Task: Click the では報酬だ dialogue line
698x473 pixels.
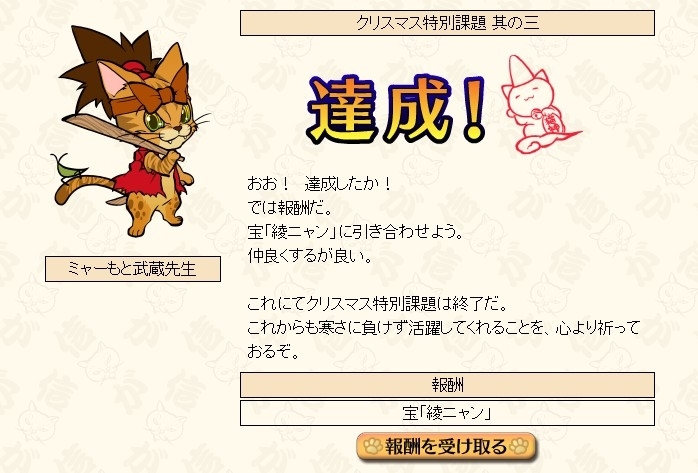Action: coord(289,207)
